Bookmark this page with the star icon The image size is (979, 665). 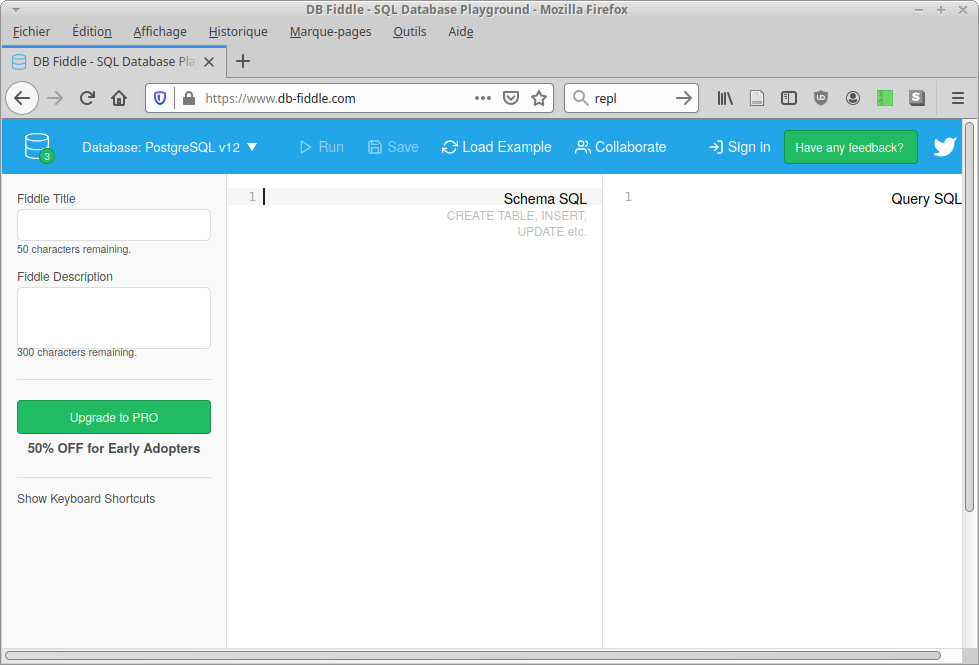click(539, 98)
